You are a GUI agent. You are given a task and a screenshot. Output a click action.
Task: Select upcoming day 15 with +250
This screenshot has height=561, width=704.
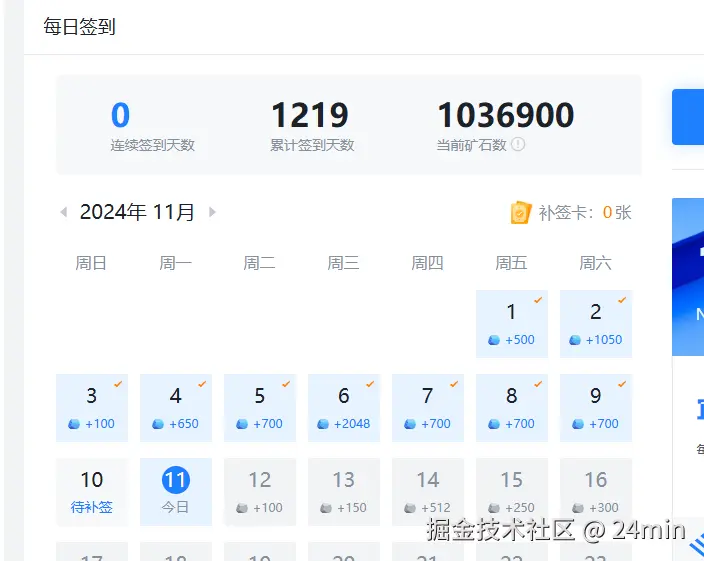[x=512, y=492]
